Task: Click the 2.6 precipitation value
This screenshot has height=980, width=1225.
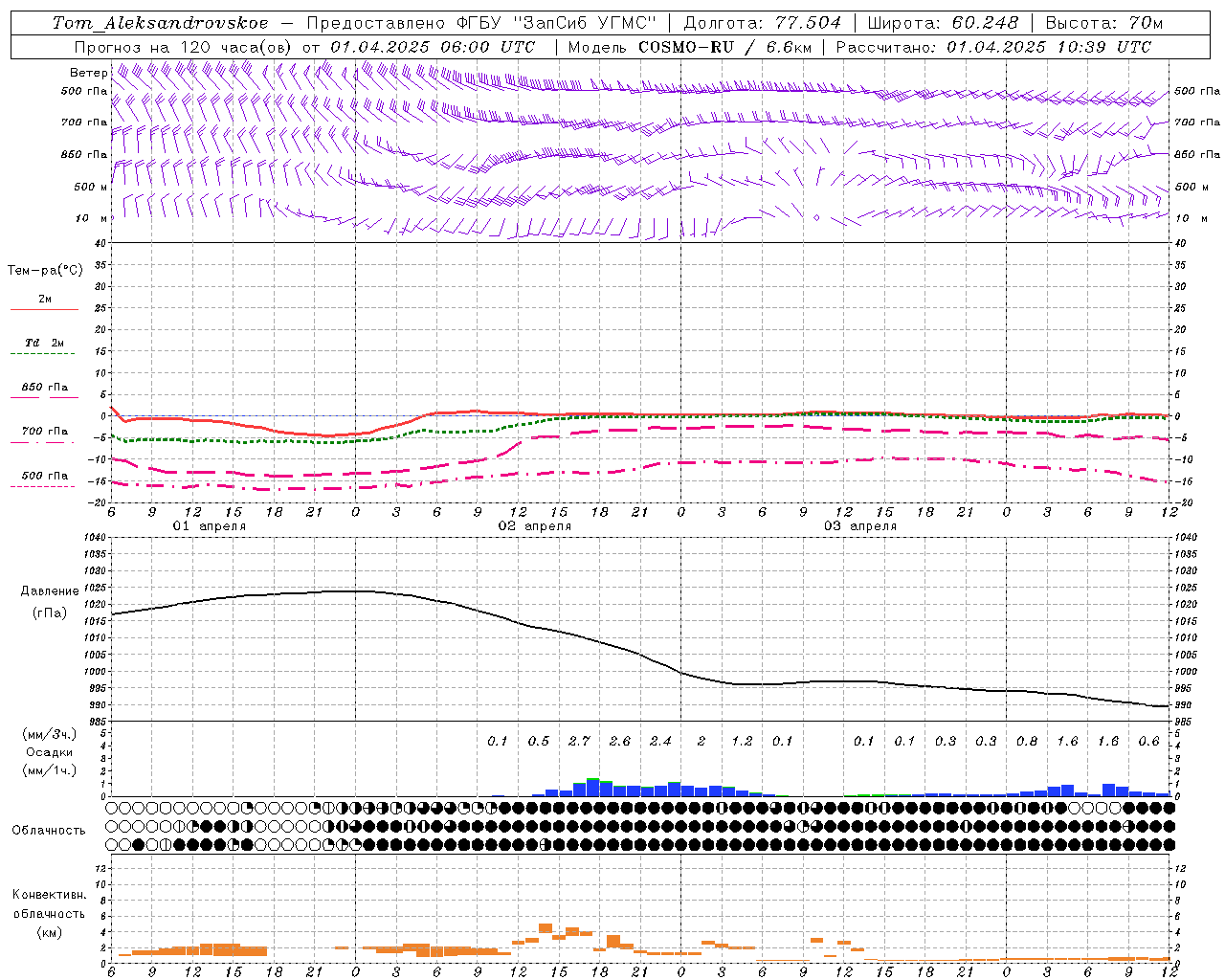Action: tap(620, 741)
